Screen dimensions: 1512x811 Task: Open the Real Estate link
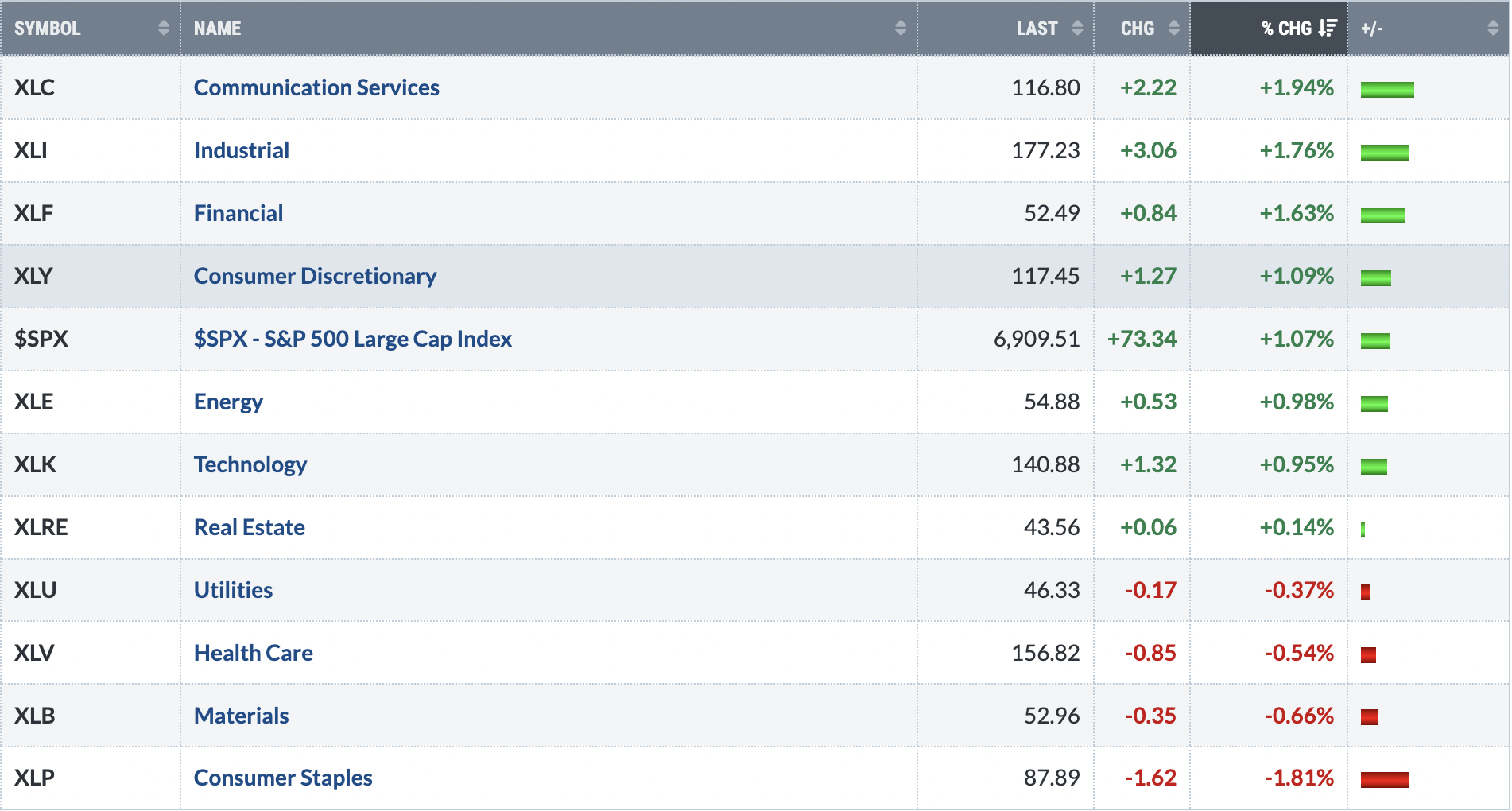tap(250, 527)
